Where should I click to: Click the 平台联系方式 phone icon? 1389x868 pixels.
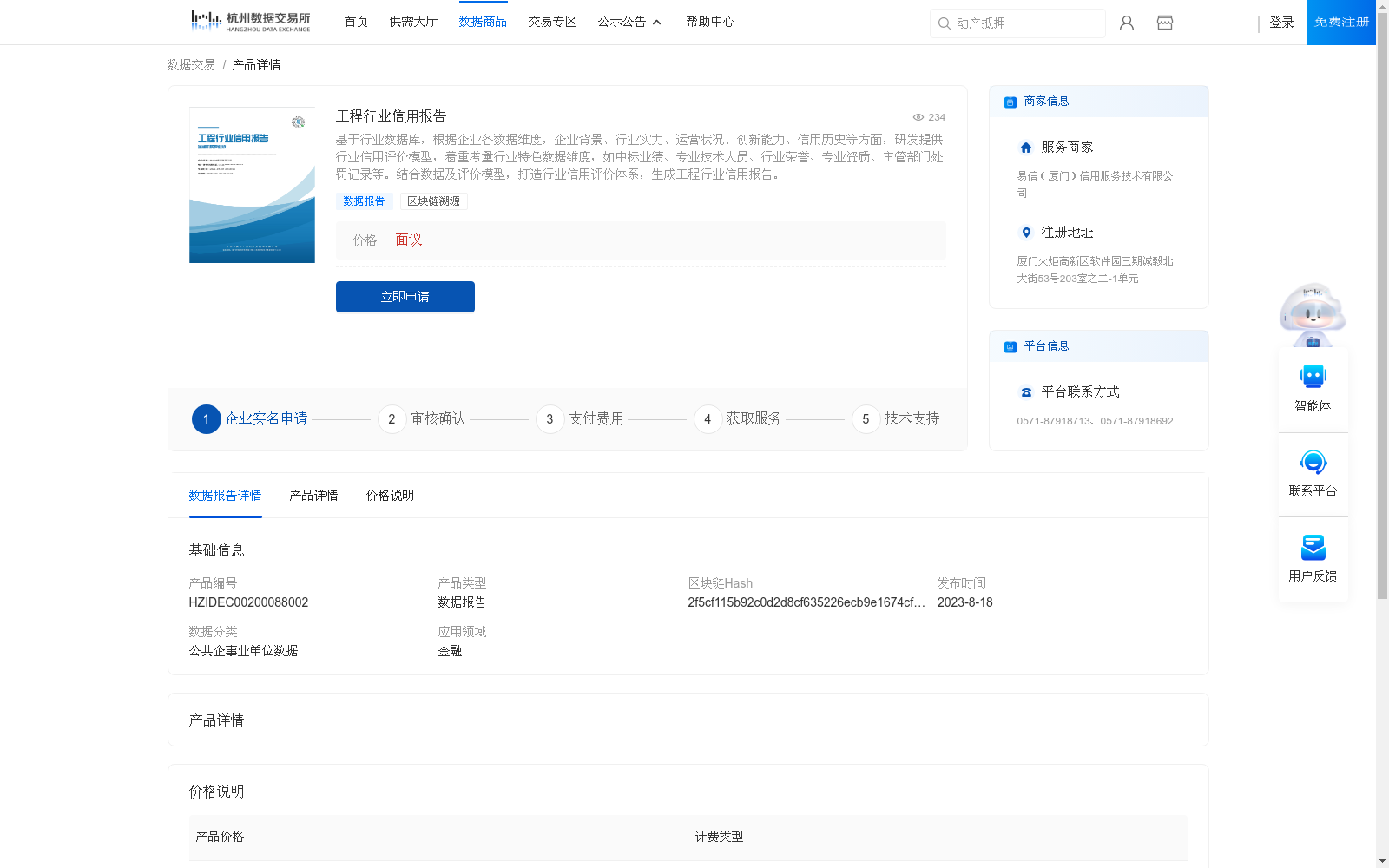point(1026,392)
